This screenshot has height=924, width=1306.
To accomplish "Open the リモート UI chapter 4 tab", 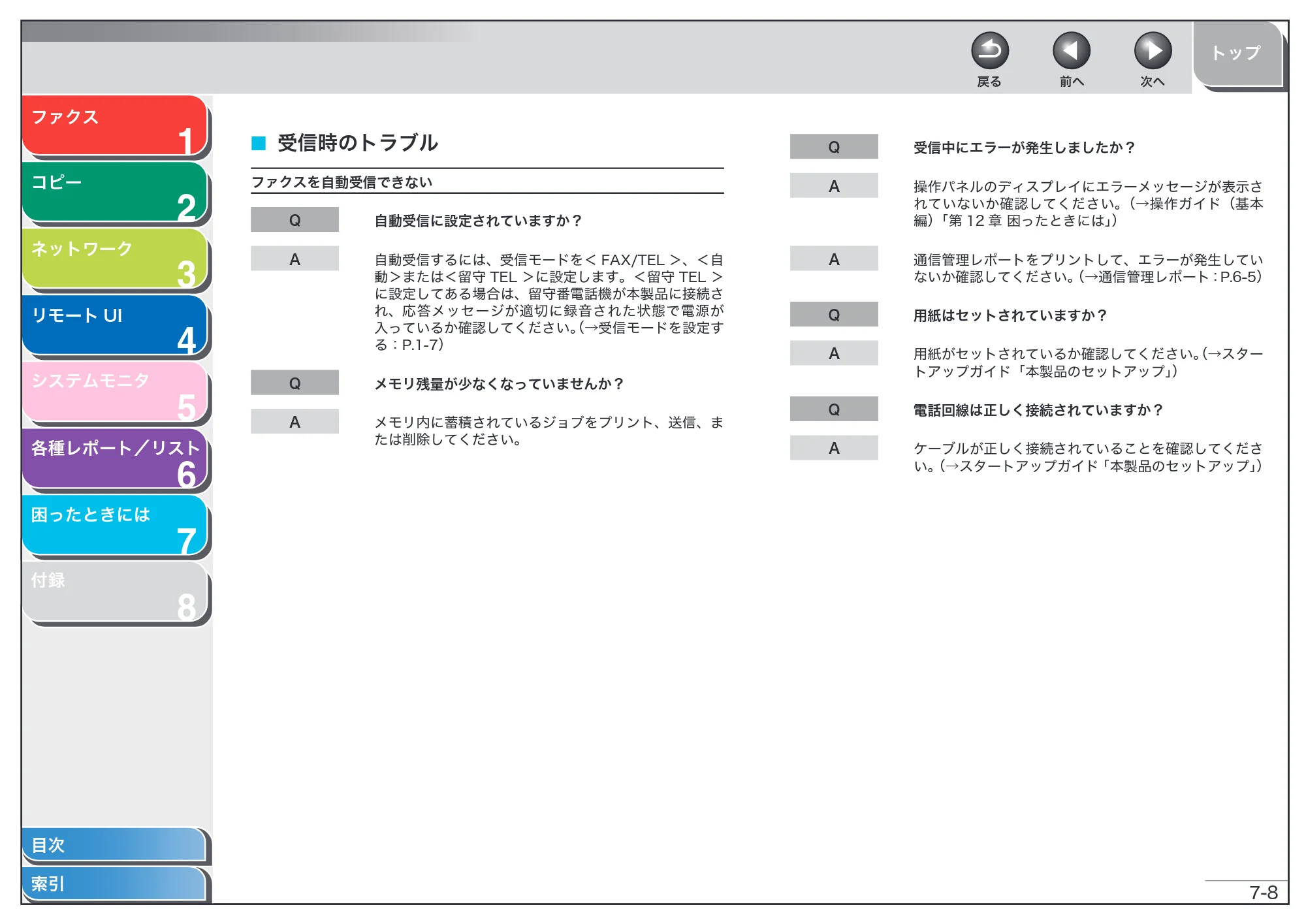I will click(x=115, y=325).
